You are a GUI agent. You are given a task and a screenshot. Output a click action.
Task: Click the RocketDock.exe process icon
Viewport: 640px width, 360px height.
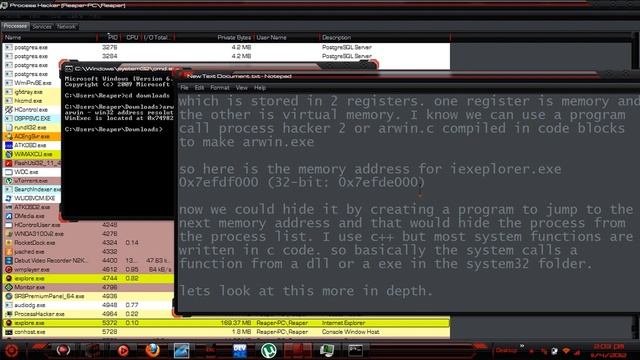(9, 242)
